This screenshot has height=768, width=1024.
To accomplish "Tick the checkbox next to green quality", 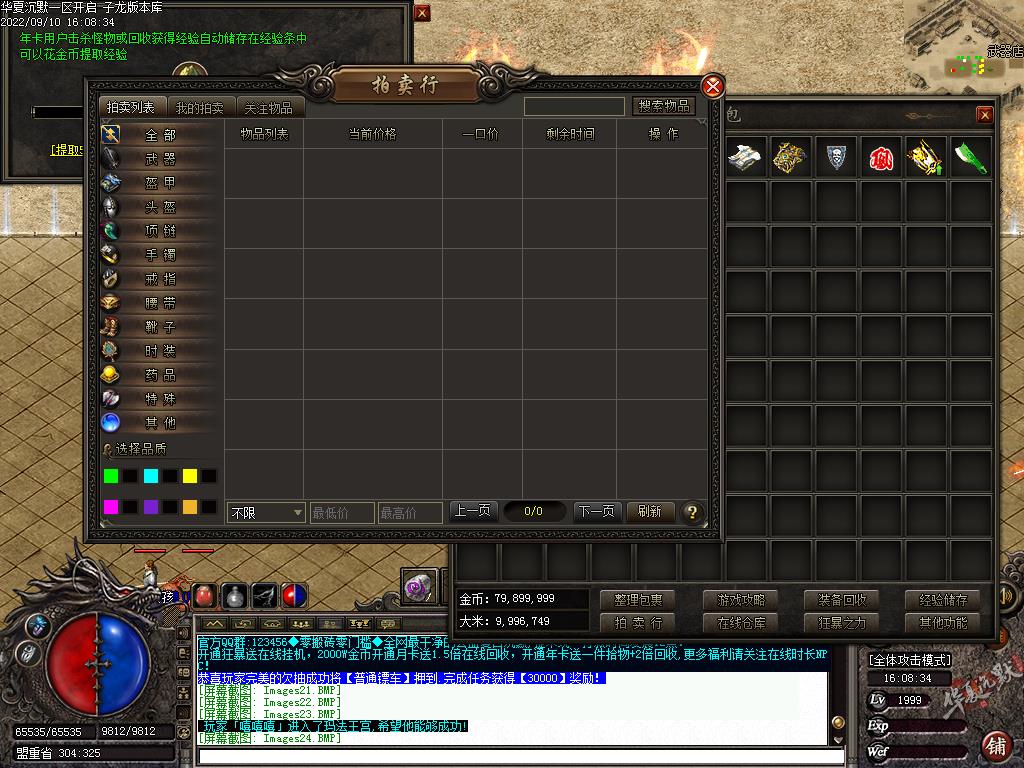I will tap(131, 476).
